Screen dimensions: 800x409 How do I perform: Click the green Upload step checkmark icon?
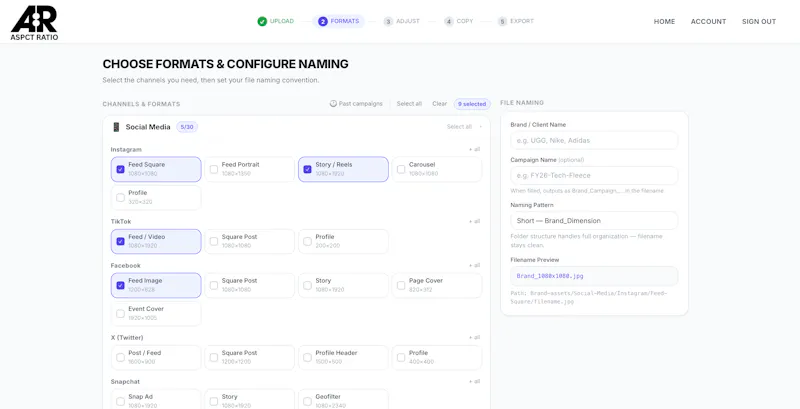(x=262, y=21)
